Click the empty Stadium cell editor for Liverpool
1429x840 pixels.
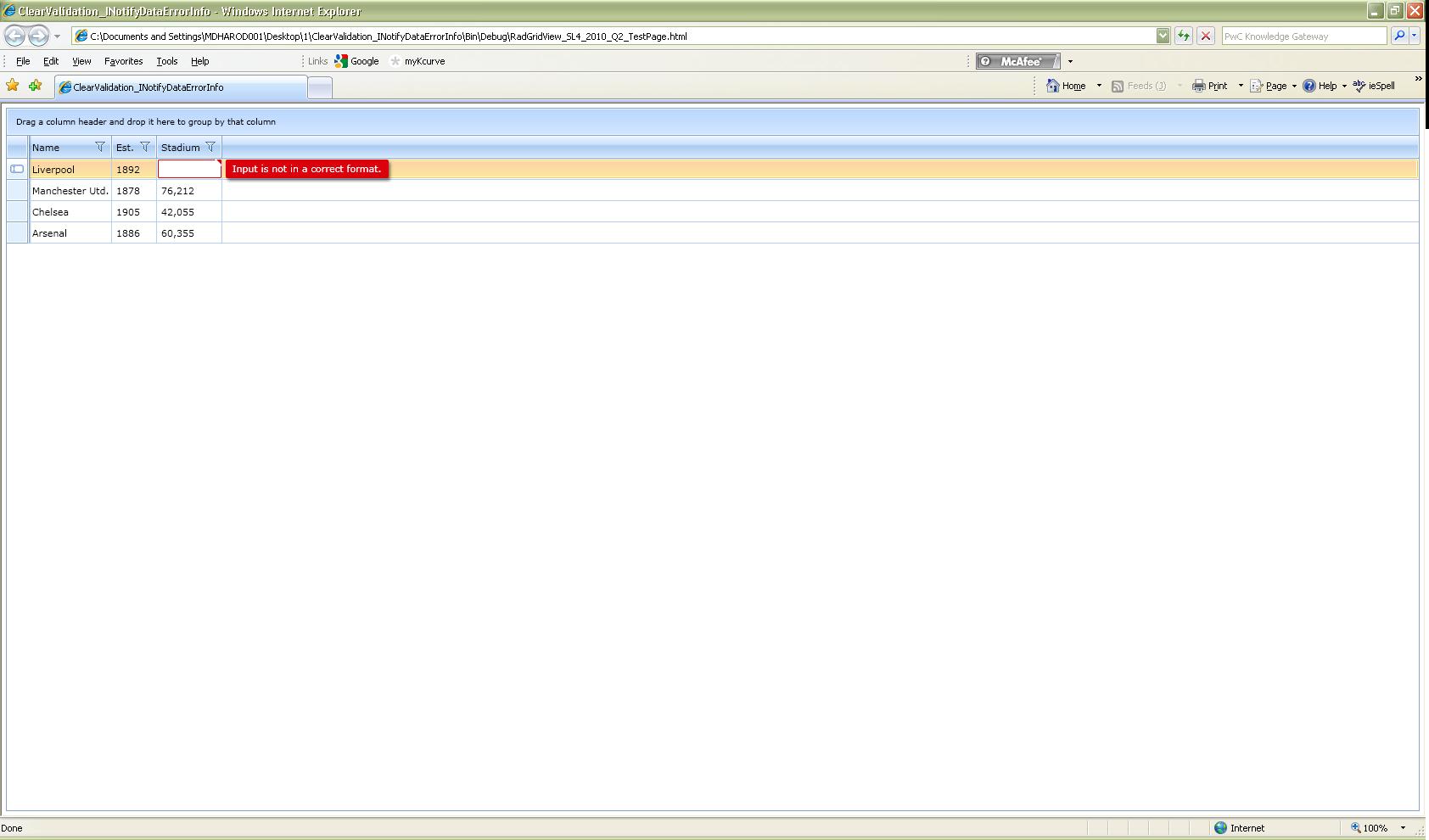189,169
